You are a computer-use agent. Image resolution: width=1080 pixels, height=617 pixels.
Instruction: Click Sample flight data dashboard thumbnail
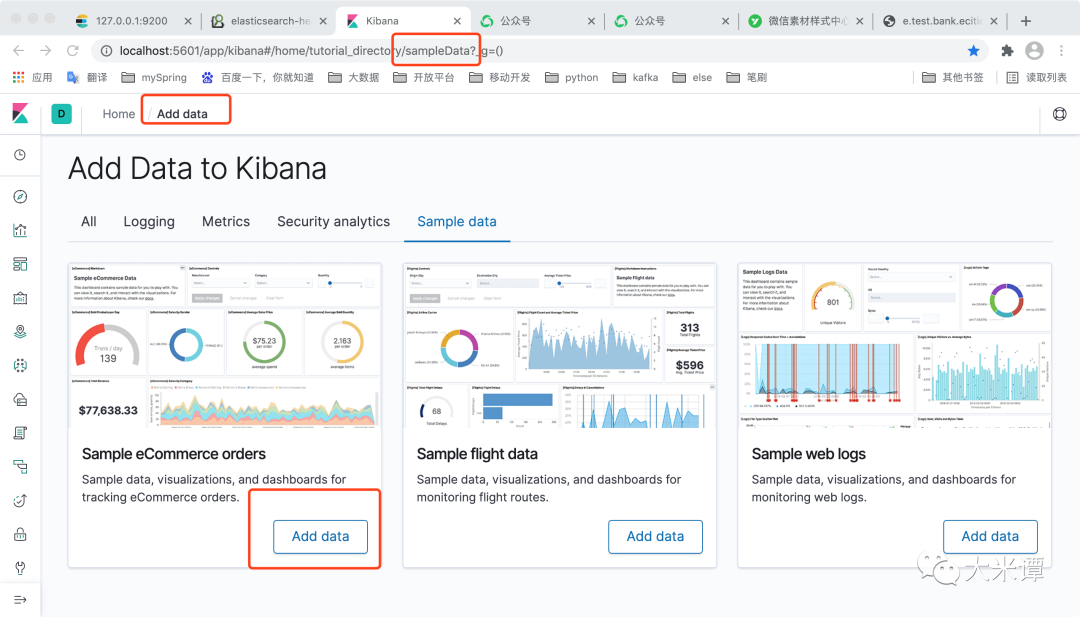pos(559,346)
